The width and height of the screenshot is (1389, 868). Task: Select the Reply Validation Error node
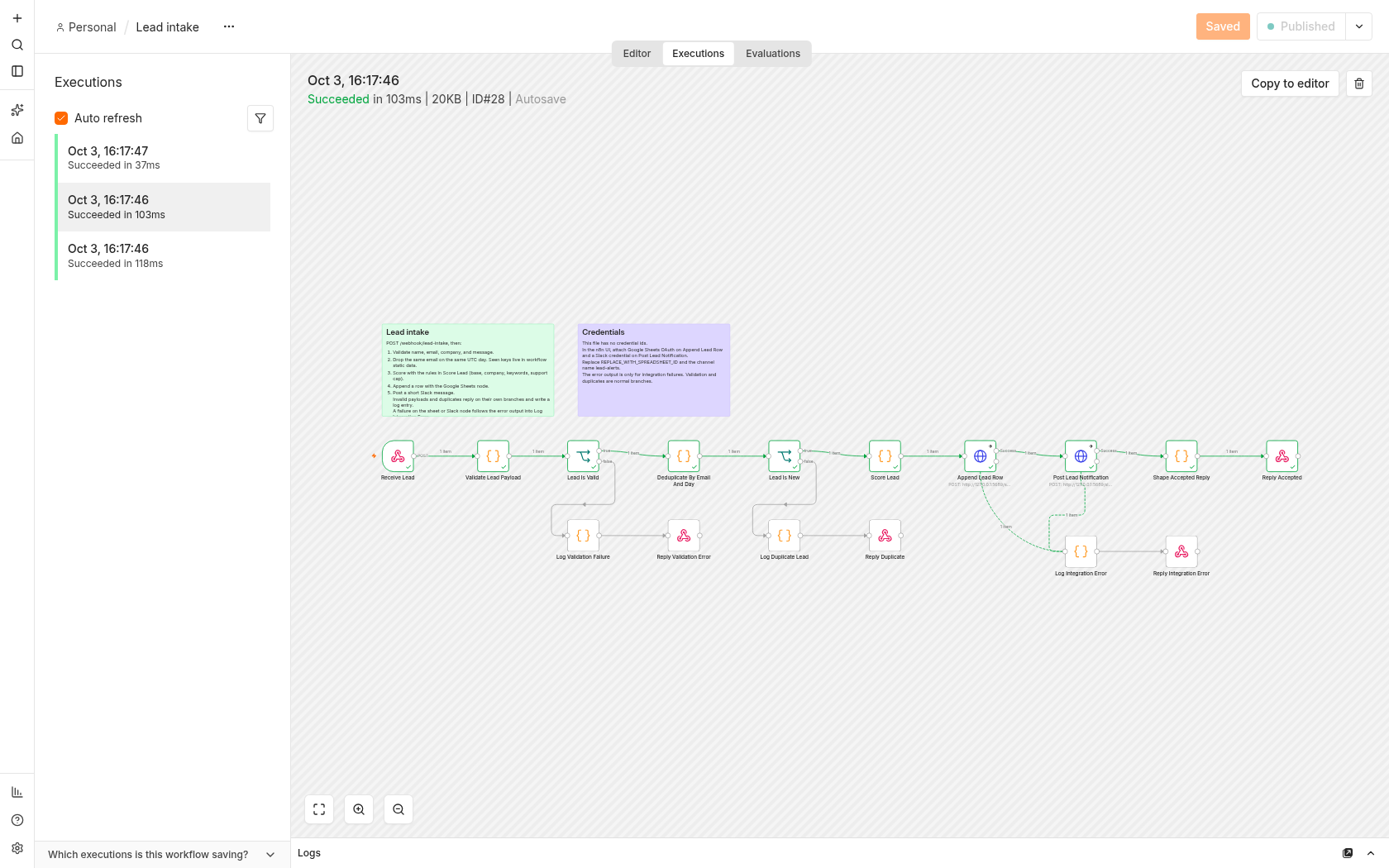click(684, 536)
